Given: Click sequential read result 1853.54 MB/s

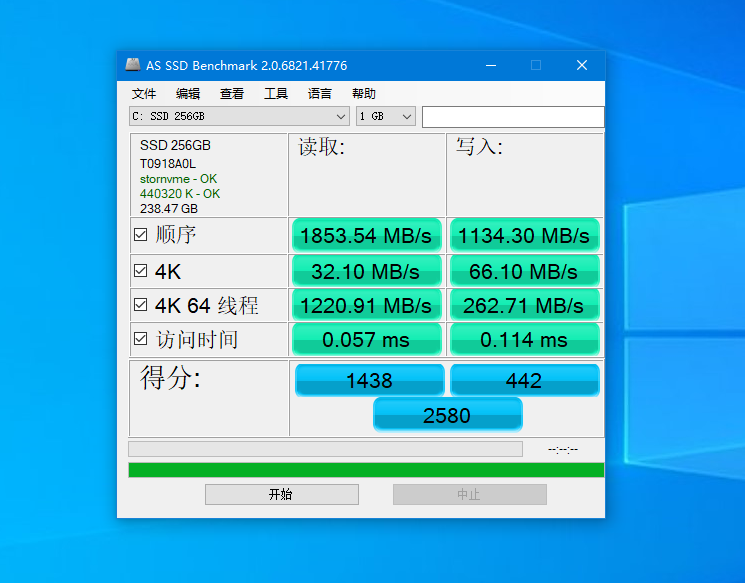Looking at the screenshot, I should click(x=366, y=236).
